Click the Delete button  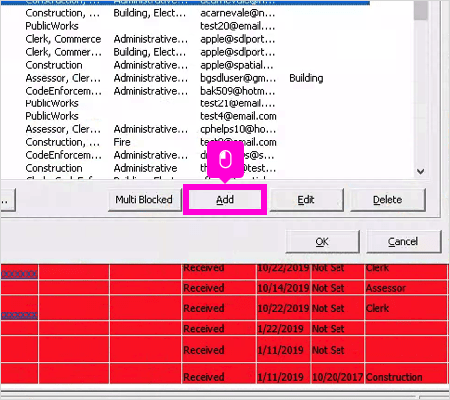tap(388, 200)
